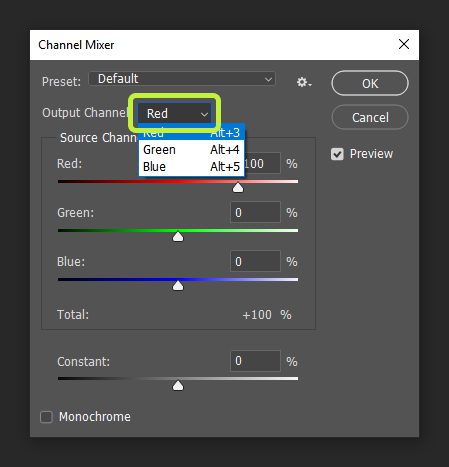This screenshot has height=467, width=449.
Task: Choose Green from the channel list
Action: point(191,150)
